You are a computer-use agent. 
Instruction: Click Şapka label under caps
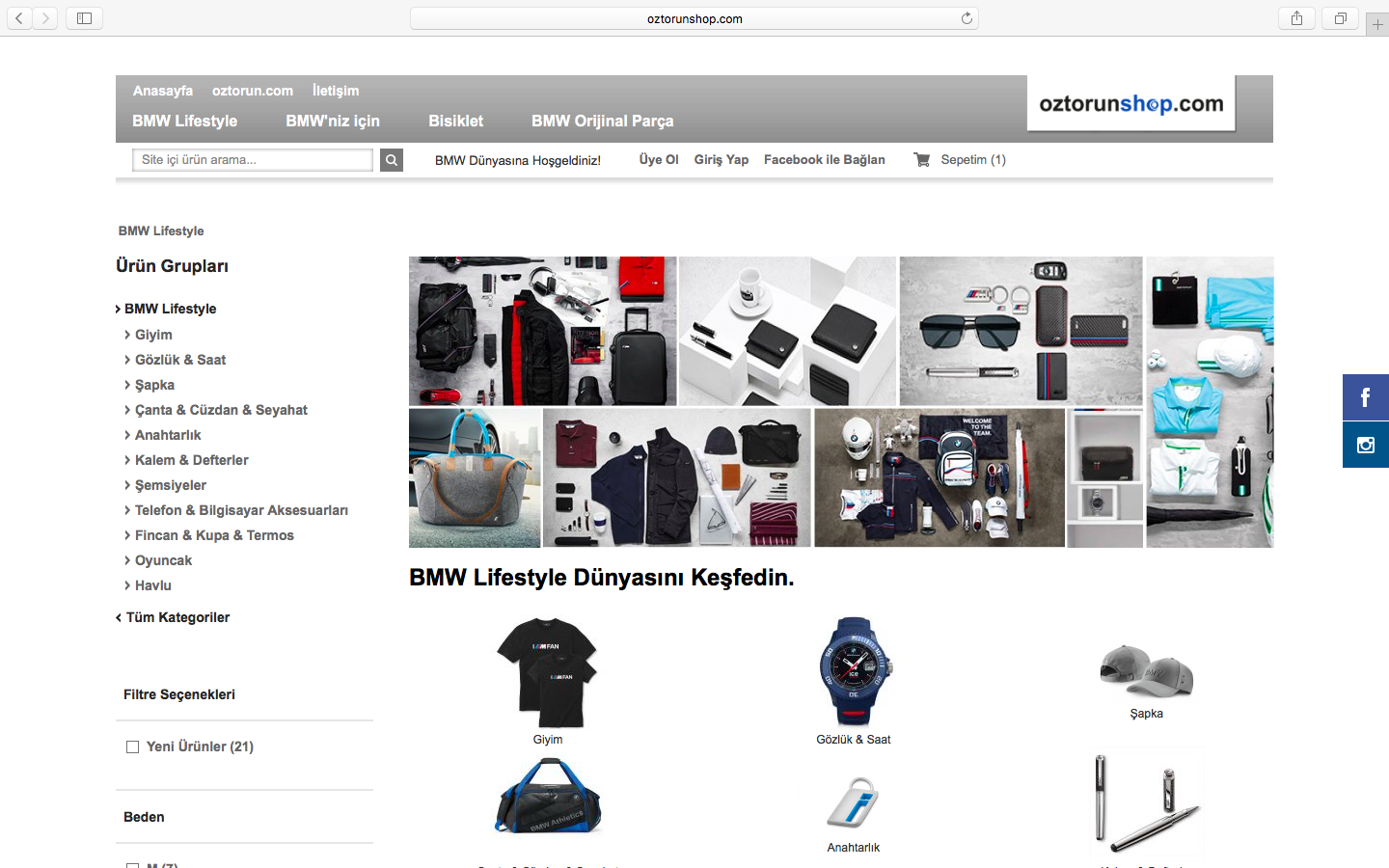[x=1147, y=714]
